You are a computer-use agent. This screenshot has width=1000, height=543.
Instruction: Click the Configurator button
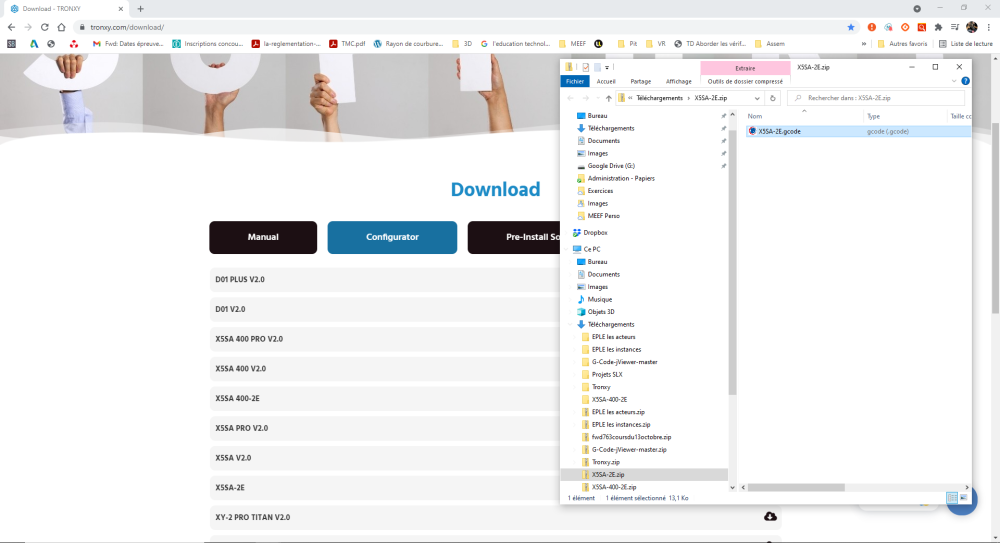coord(392,237)
